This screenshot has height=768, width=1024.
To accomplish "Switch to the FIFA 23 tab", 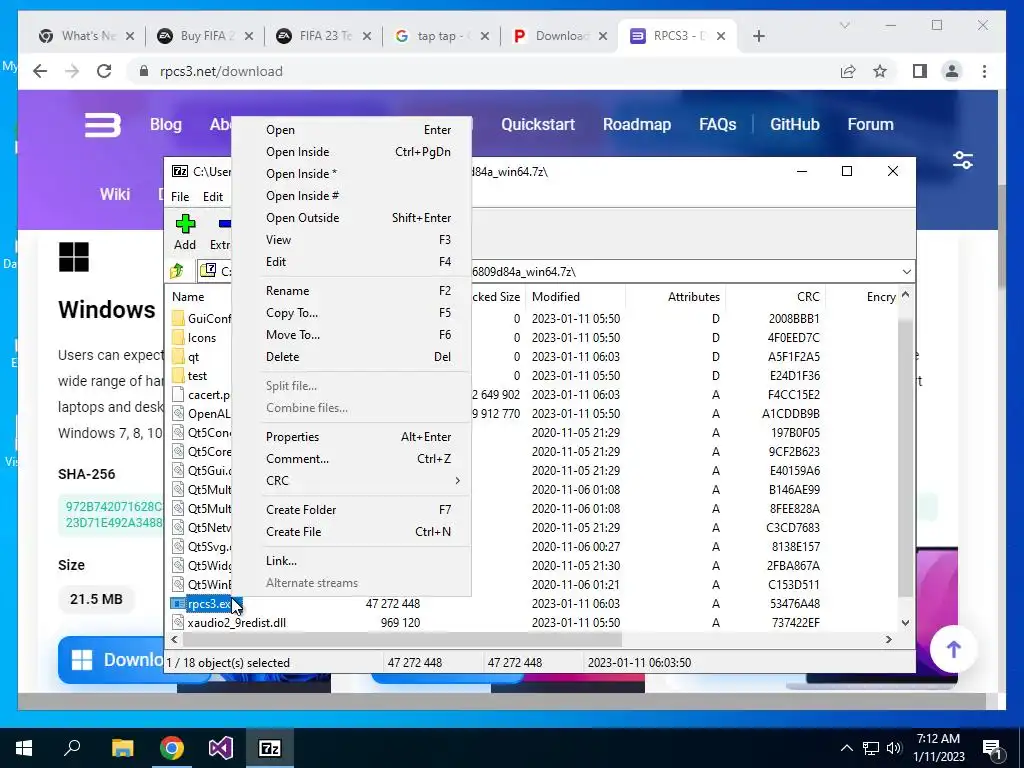I will click(323, 36).
